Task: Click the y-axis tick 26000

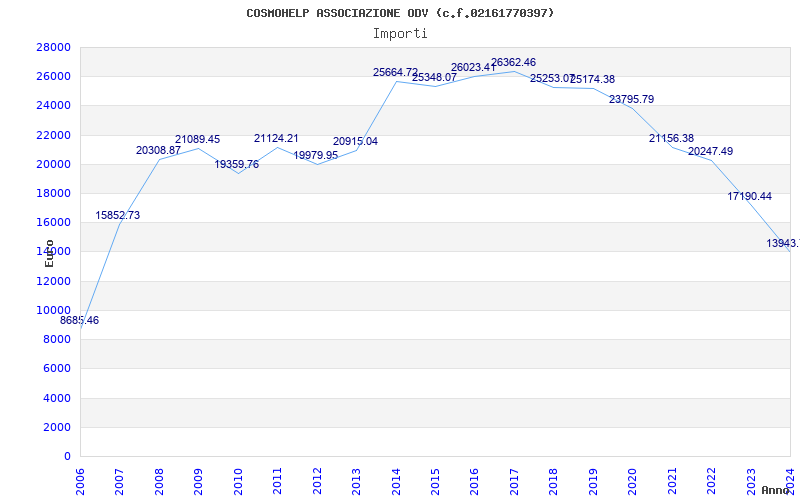Action: pyautogui.click(x=54, y=77)
